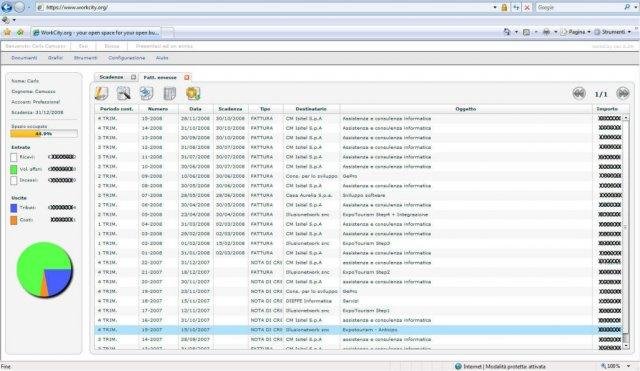640x371 pixels.
Task: Sort by the Periodo cont. column header
Action: point(117,109)
